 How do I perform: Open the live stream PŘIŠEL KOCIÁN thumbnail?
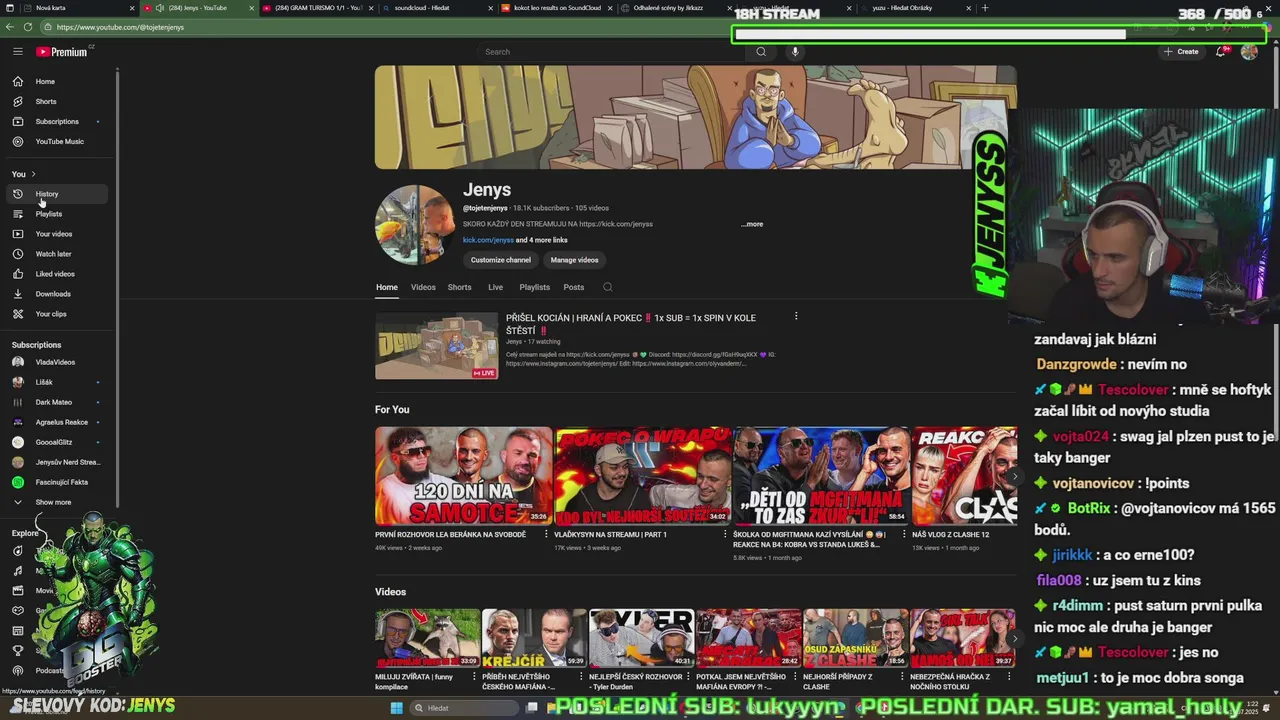click(436, 346)
